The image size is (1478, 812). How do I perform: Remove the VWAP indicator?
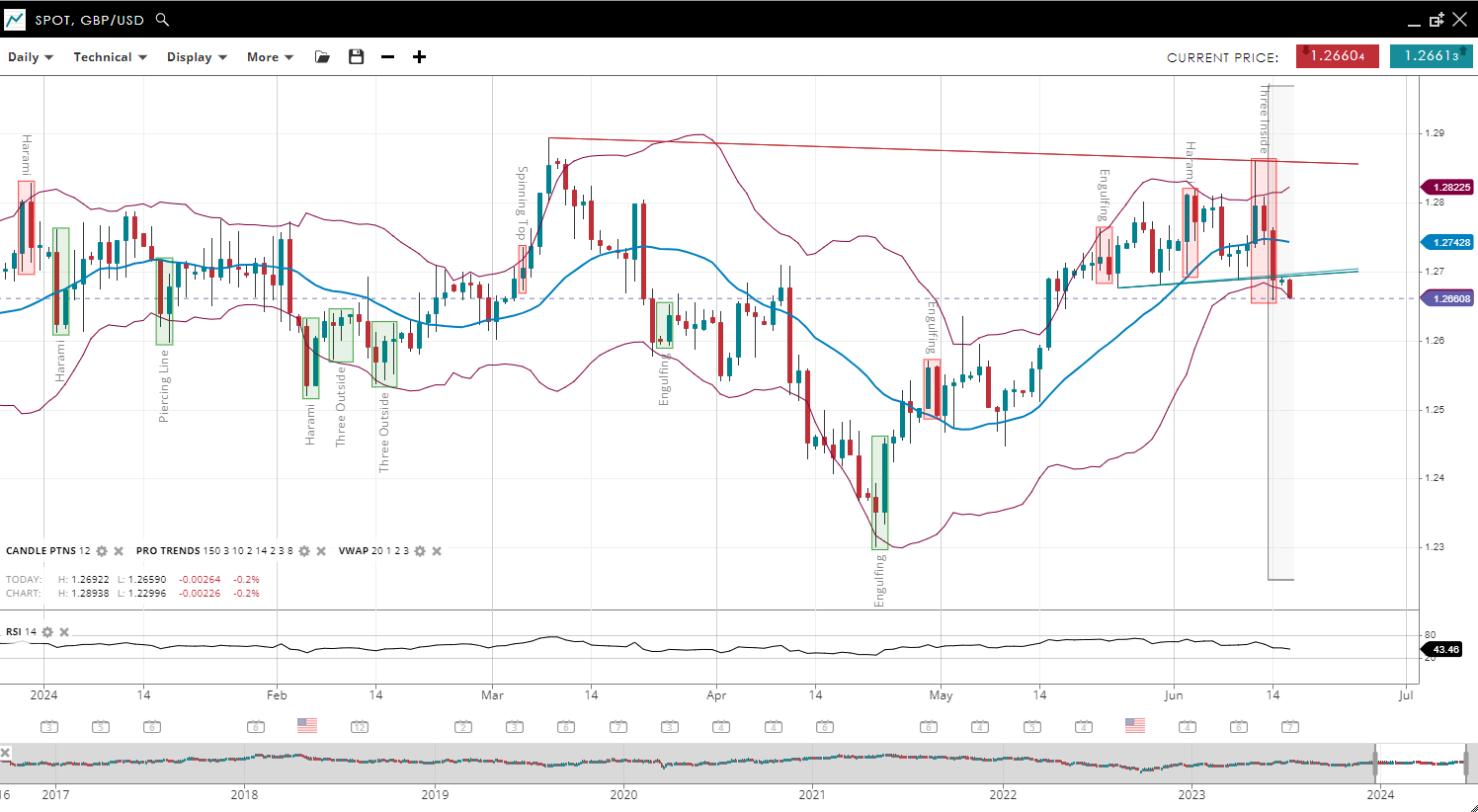click(437, 551)
